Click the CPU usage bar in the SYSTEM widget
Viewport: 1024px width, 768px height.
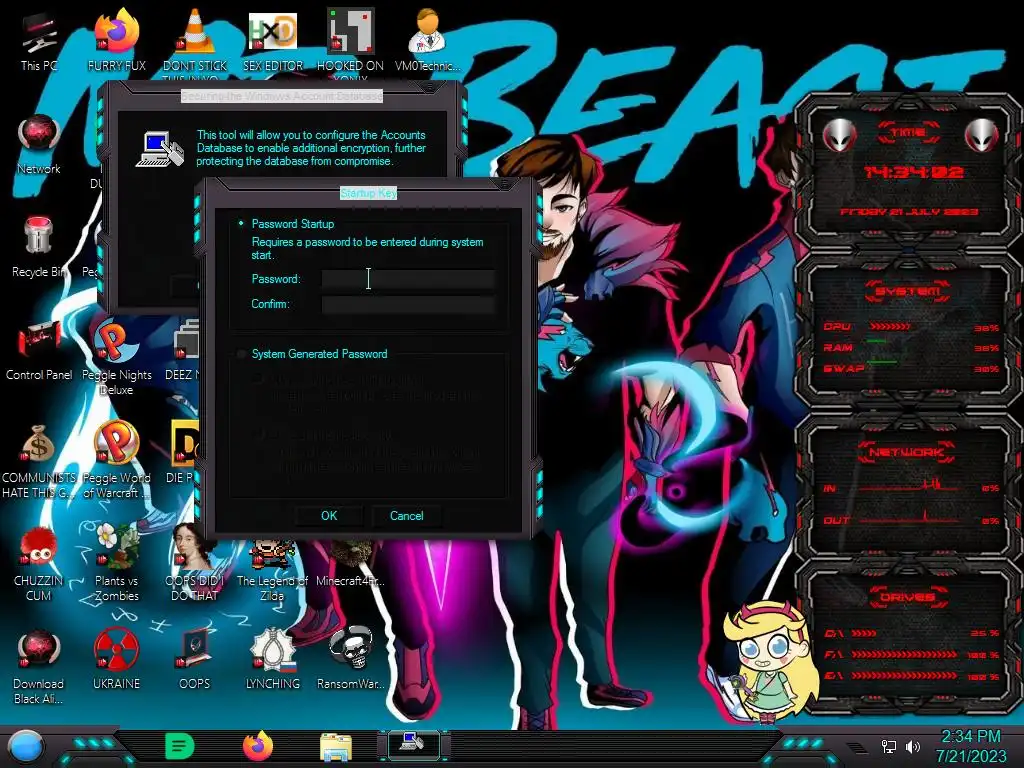[889, 327]
